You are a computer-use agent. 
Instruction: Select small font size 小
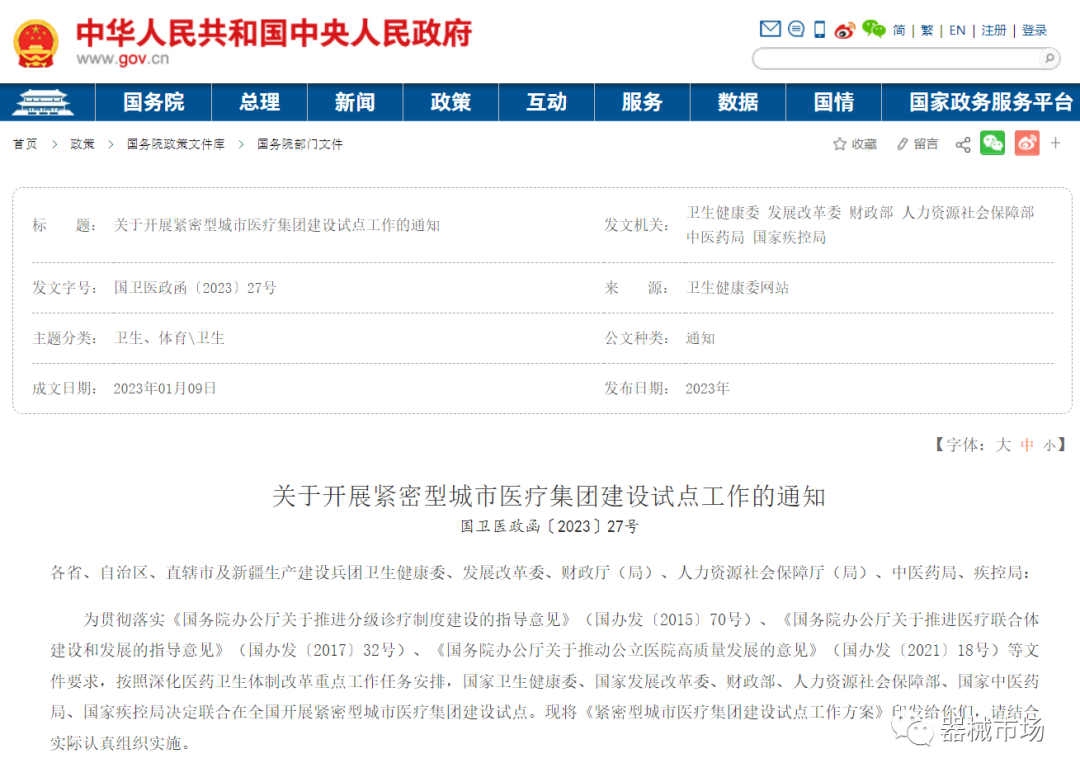tap(1049, 446)
